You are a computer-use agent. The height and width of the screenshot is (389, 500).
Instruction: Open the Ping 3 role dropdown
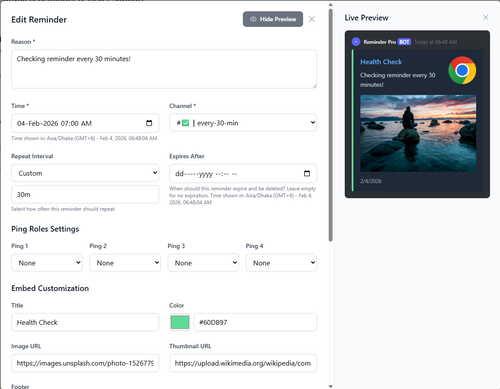pos(203,263)
